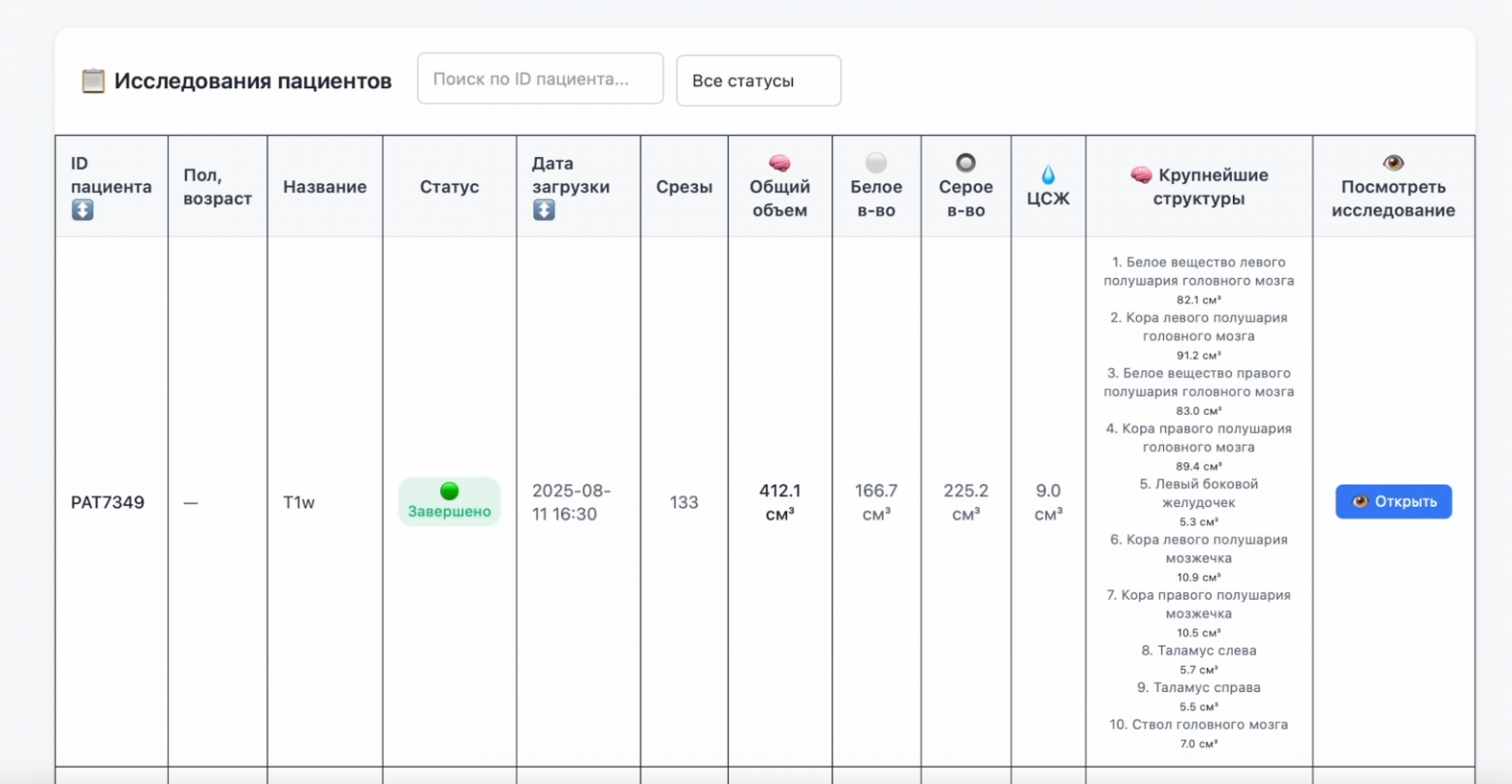Click the Статус column header
The height and width of the screenshot is (784, 1512).
449,187
